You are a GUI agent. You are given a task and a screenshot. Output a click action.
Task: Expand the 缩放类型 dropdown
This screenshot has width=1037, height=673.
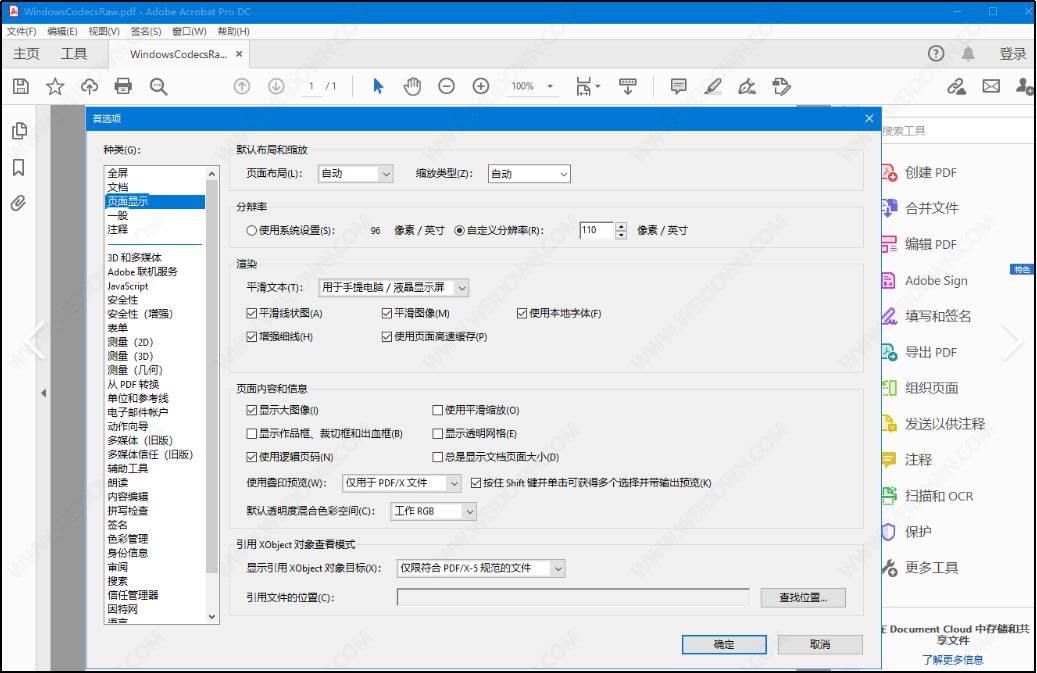[x=528, y=173]
